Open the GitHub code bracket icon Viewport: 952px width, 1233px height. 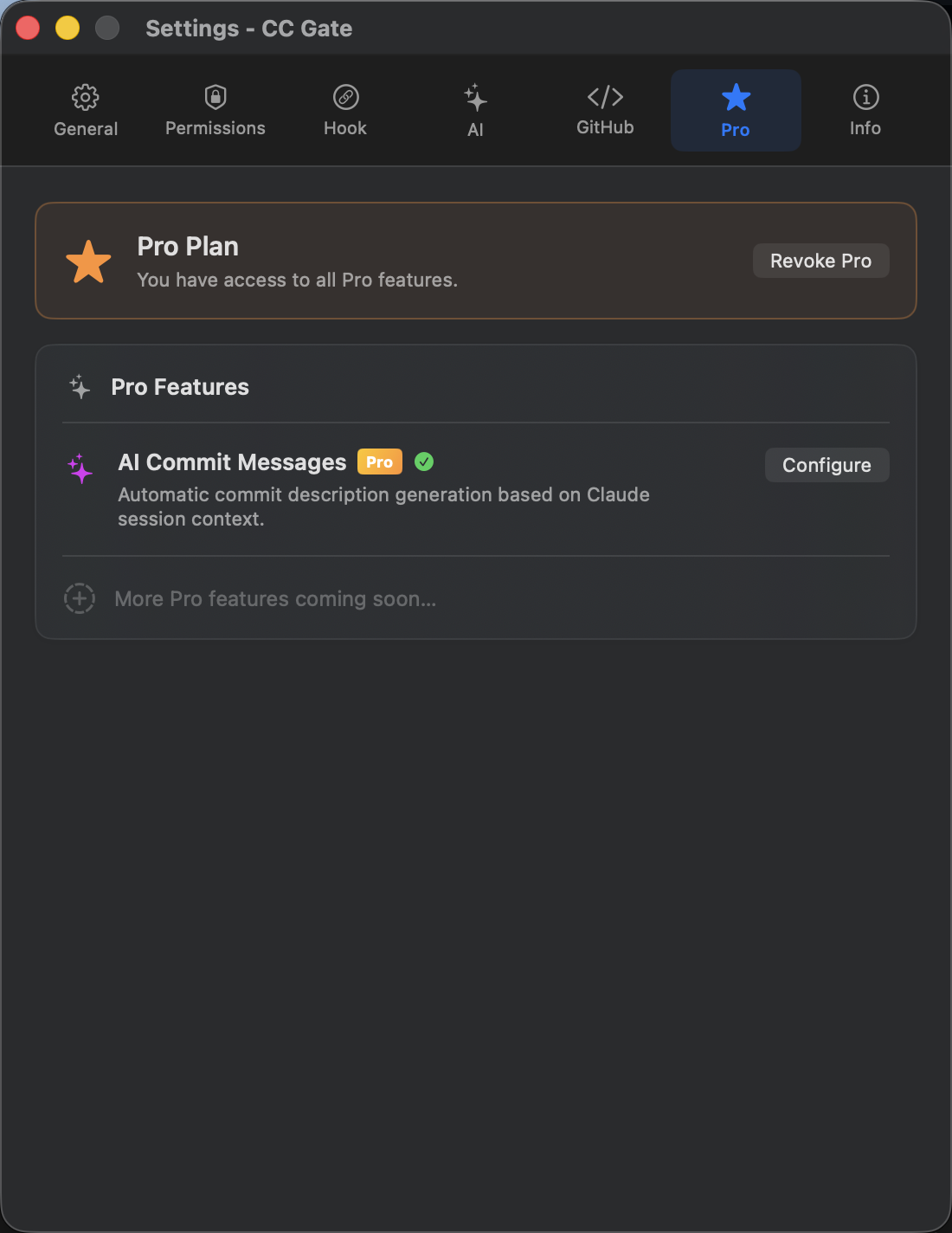605,98
